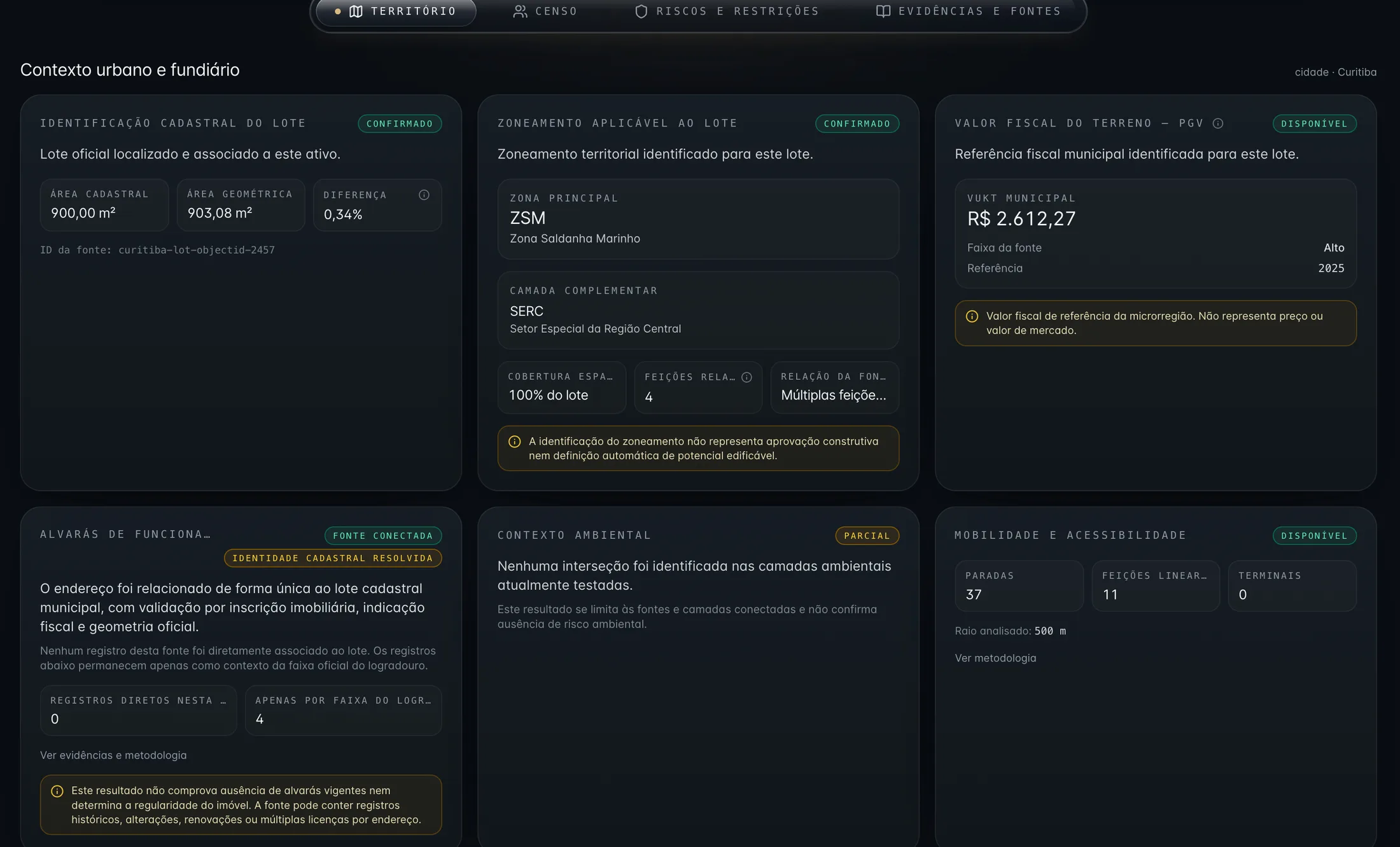Viewport: 1400px width, 847px height.
Task: Click warning icon in fiscal value note
Action: 972,316
